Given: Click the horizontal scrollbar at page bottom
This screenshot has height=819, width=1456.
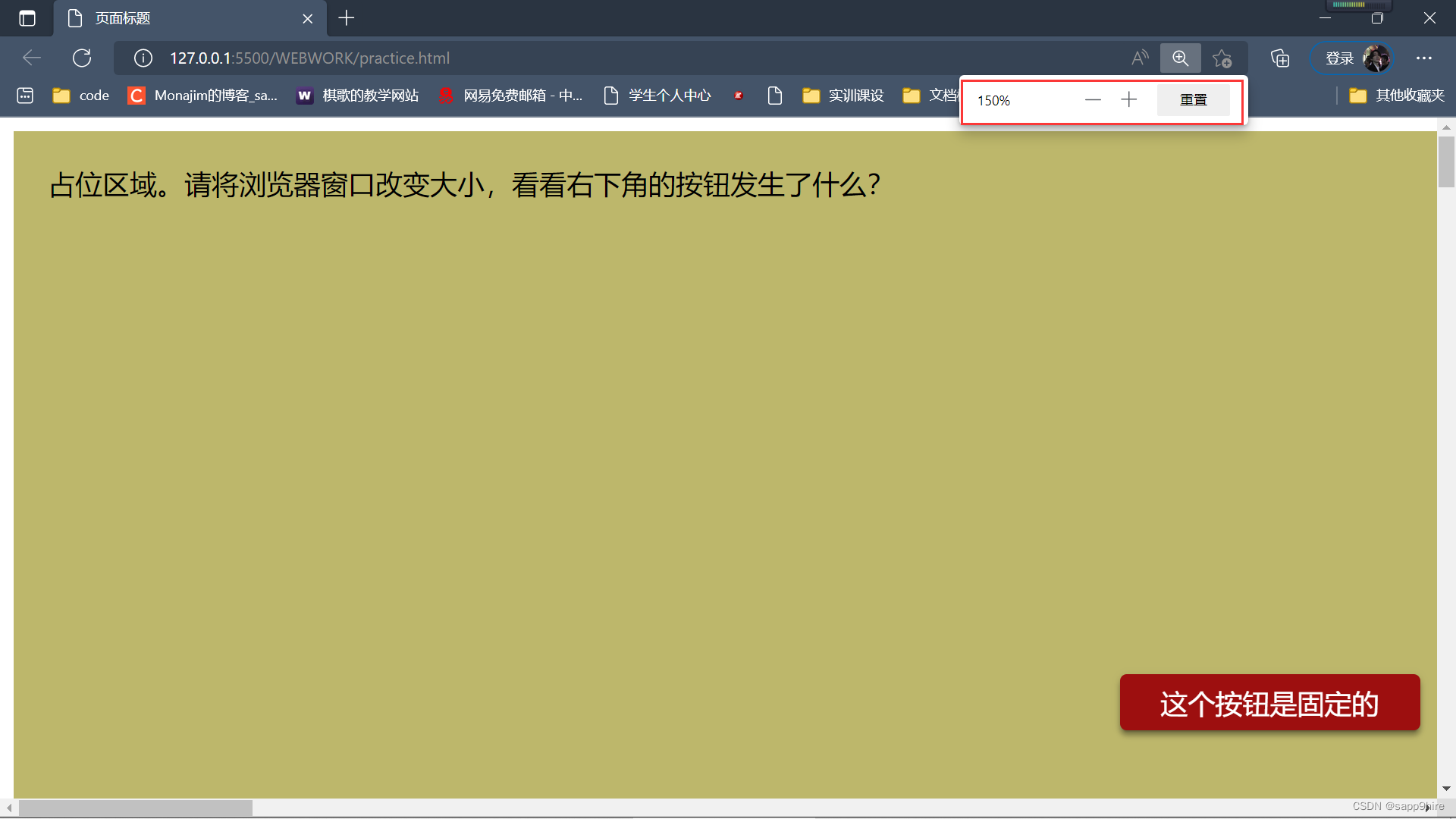Looking at the screenshot, I should [x=133, y=807].
